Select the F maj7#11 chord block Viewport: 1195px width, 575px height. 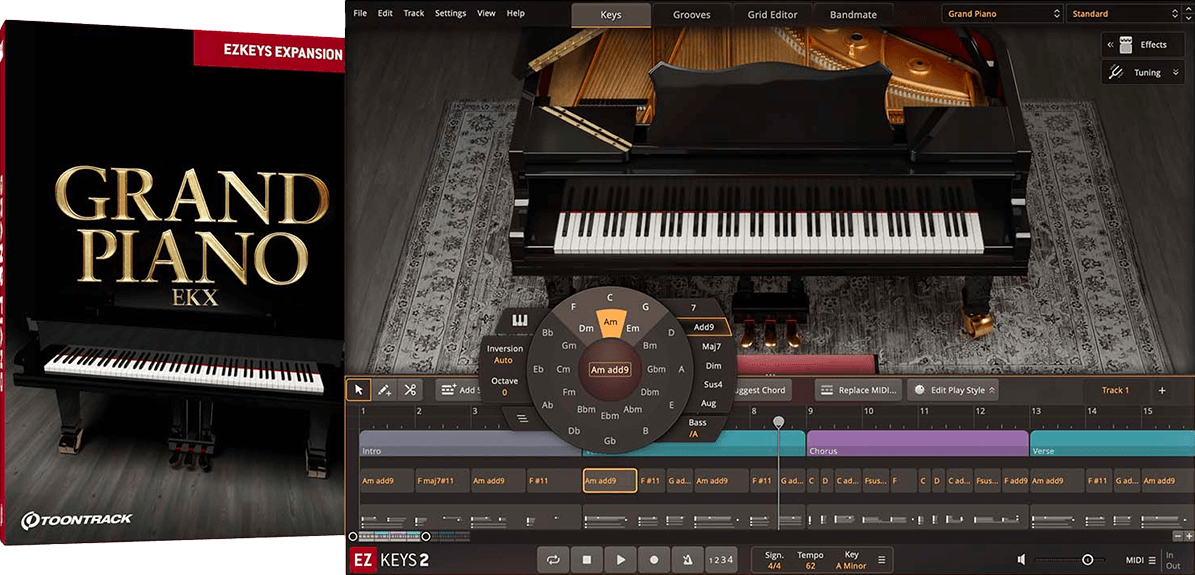(442, 481)
